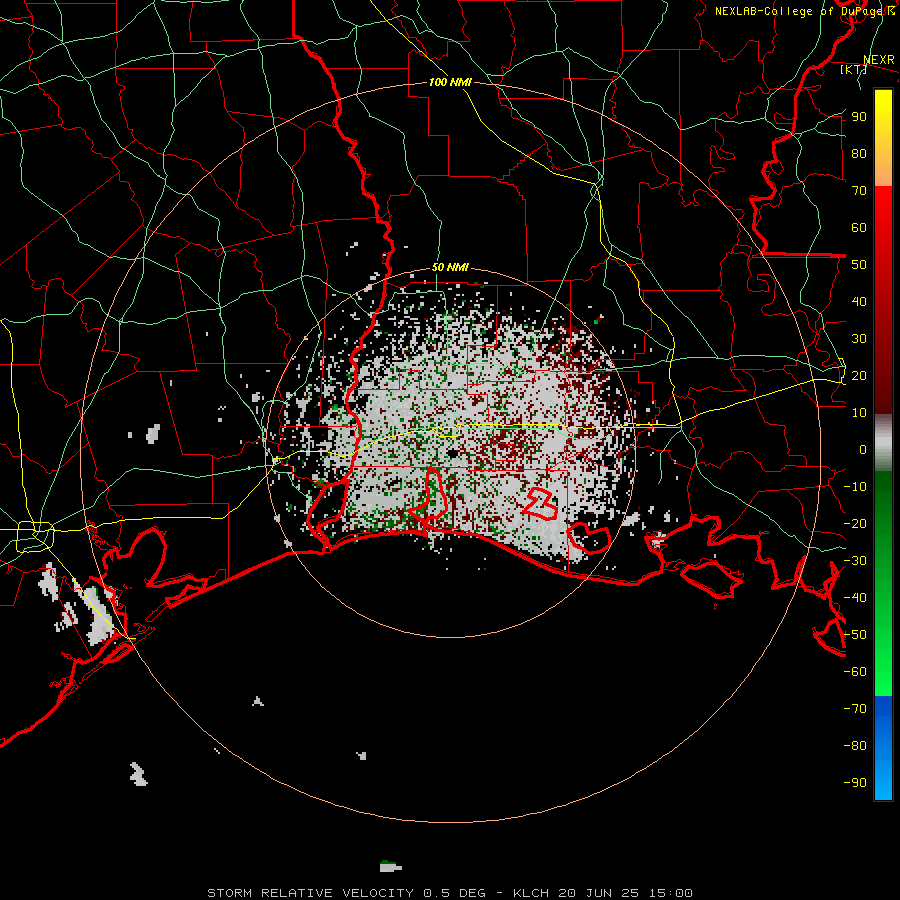900x900 pixels.
Task: Click the 'KLCH' station identifier in caption
Action: coord(532,893)
